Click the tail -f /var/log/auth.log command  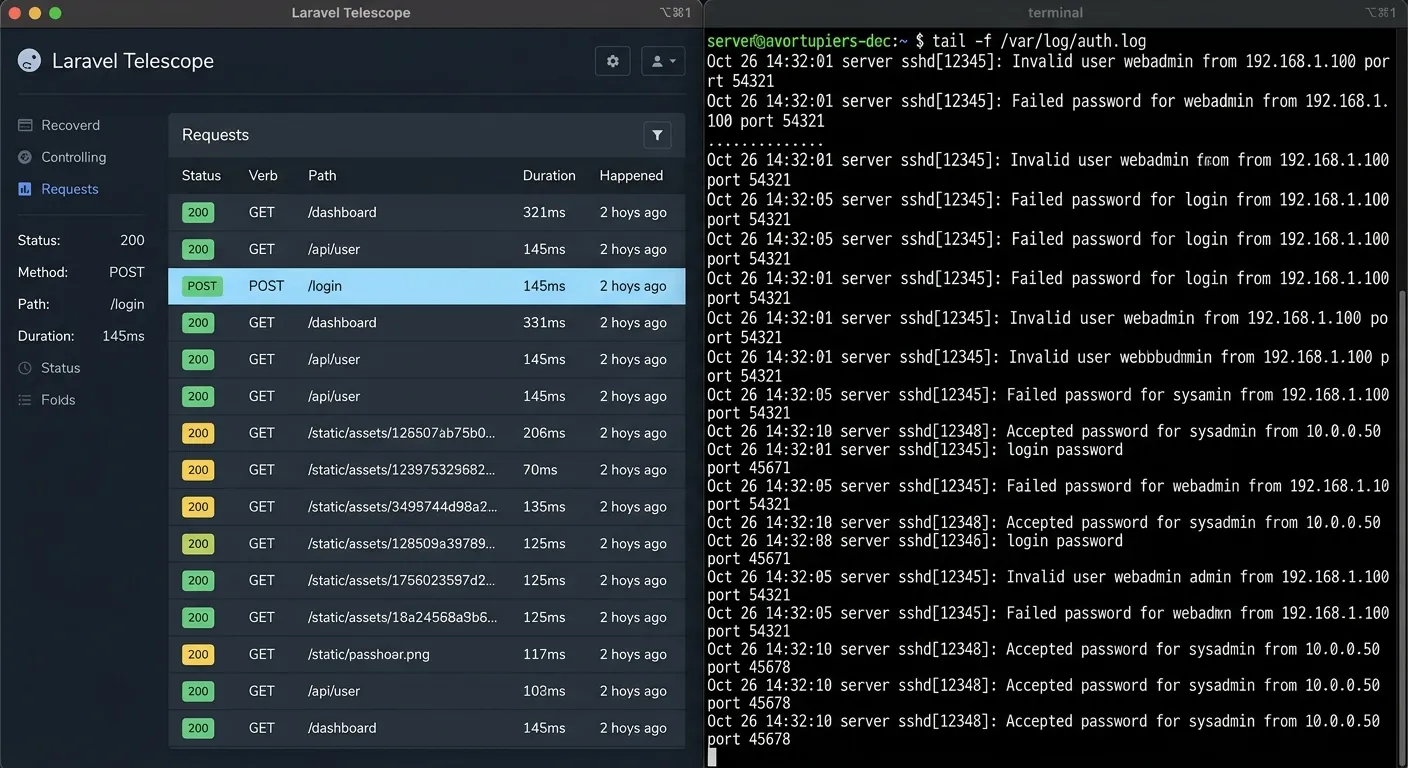tap(1039, 41)
